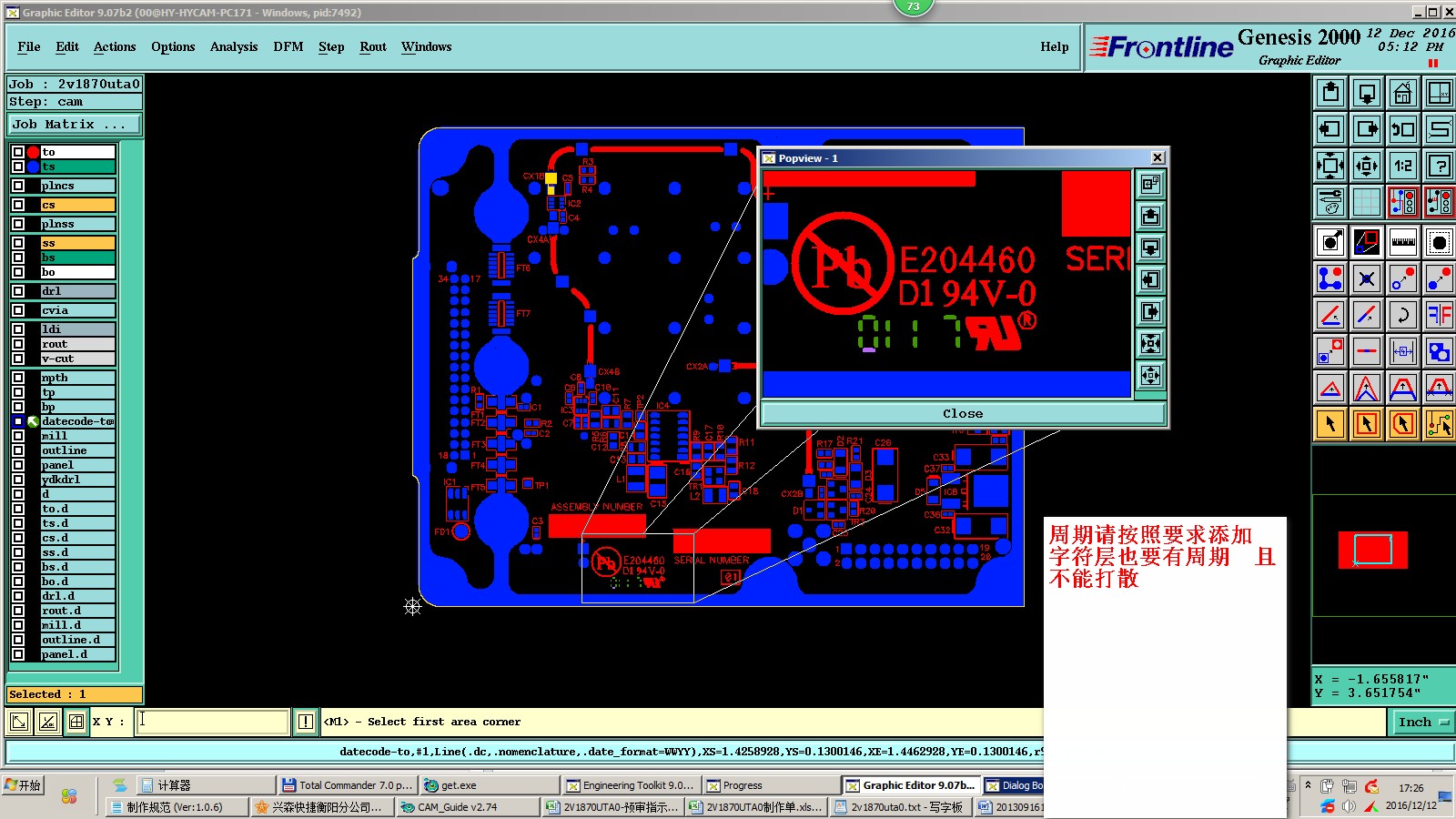Screen dimensions: 1456x819
Task: Select the rectangle area selection tool
Action: (x=1367, y=424)
